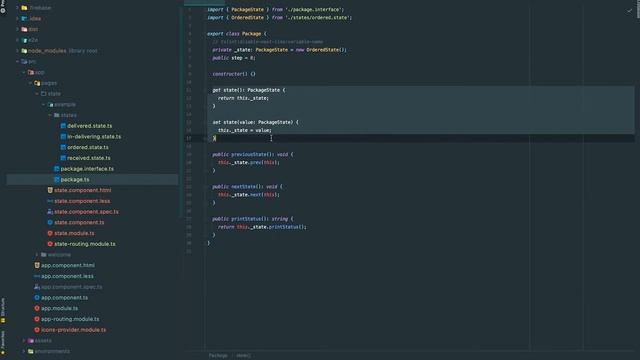Click the .firebase folder icon
Screen dimensions: 640x360
(24, 8)
